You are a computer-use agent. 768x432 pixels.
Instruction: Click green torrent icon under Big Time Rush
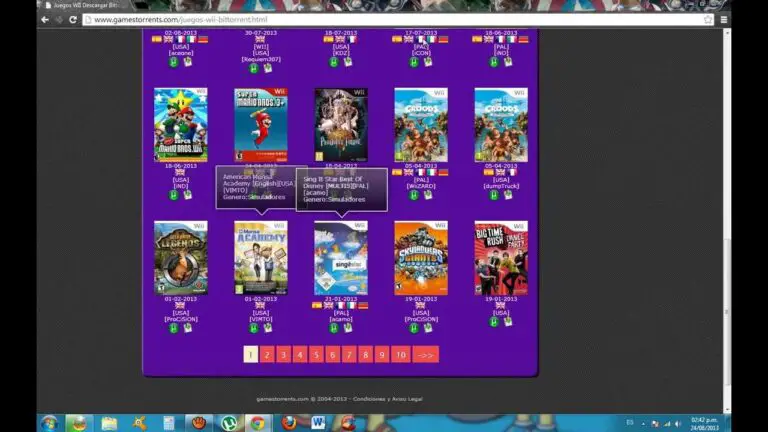coord(494,322)
